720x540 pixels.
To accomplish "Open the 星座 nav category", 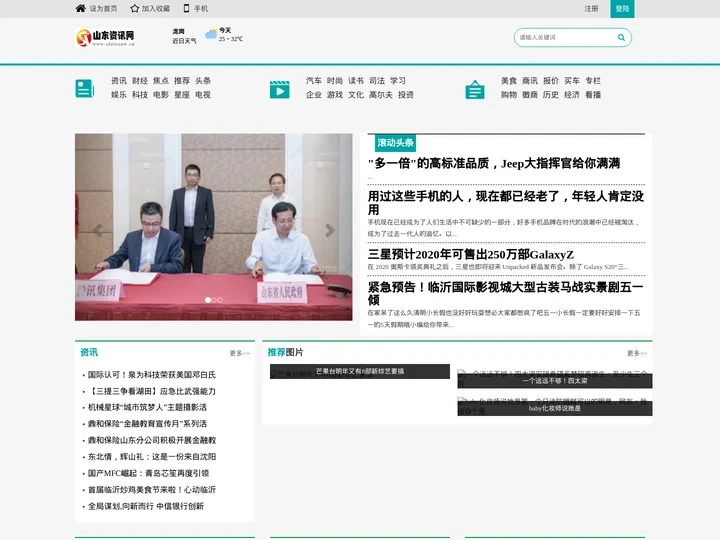I will coord(182,95).
